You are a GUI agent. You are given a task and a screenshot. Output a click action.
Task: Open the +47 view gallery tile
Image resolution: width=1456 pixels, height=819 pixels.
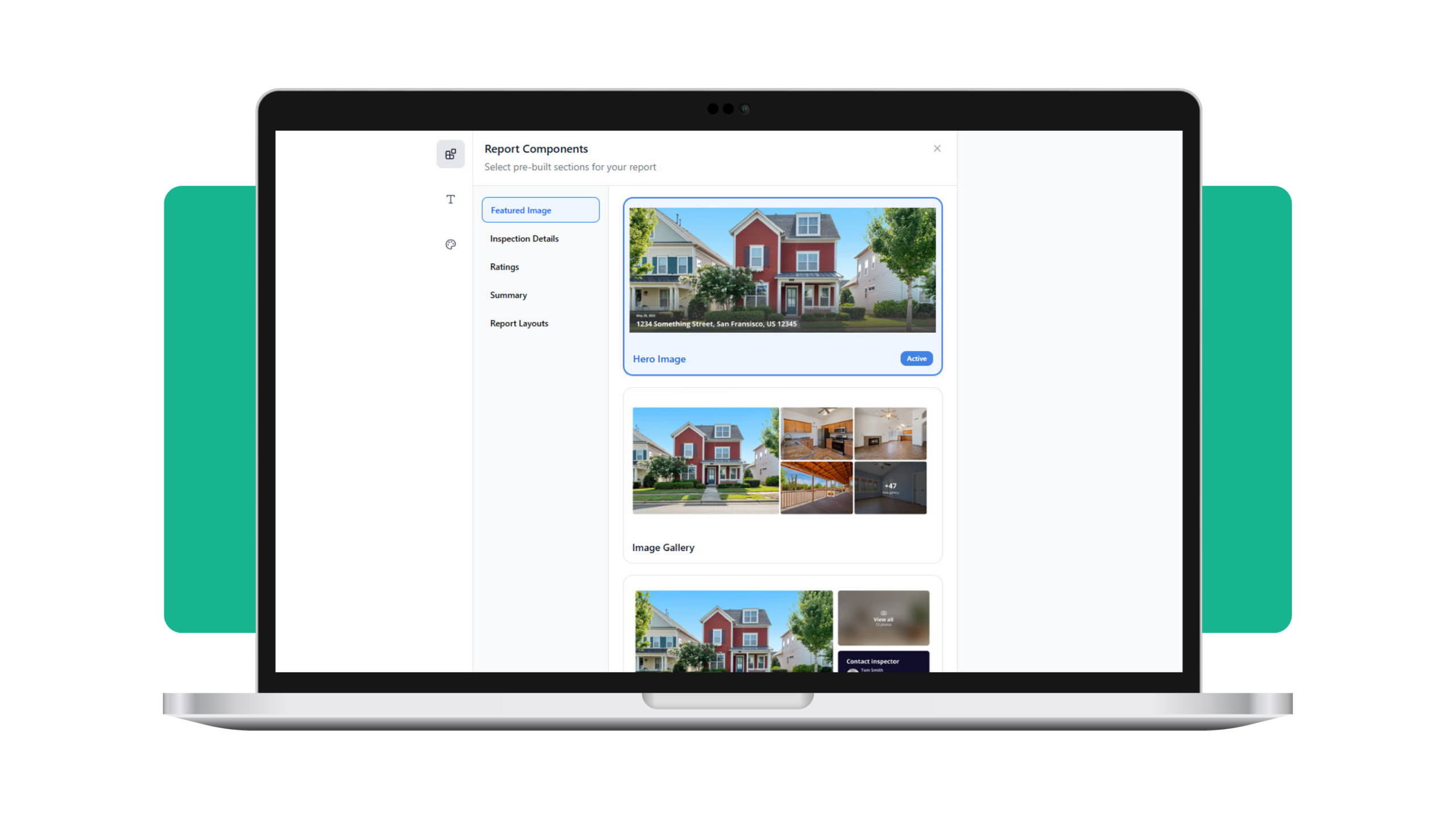point(890,487)
